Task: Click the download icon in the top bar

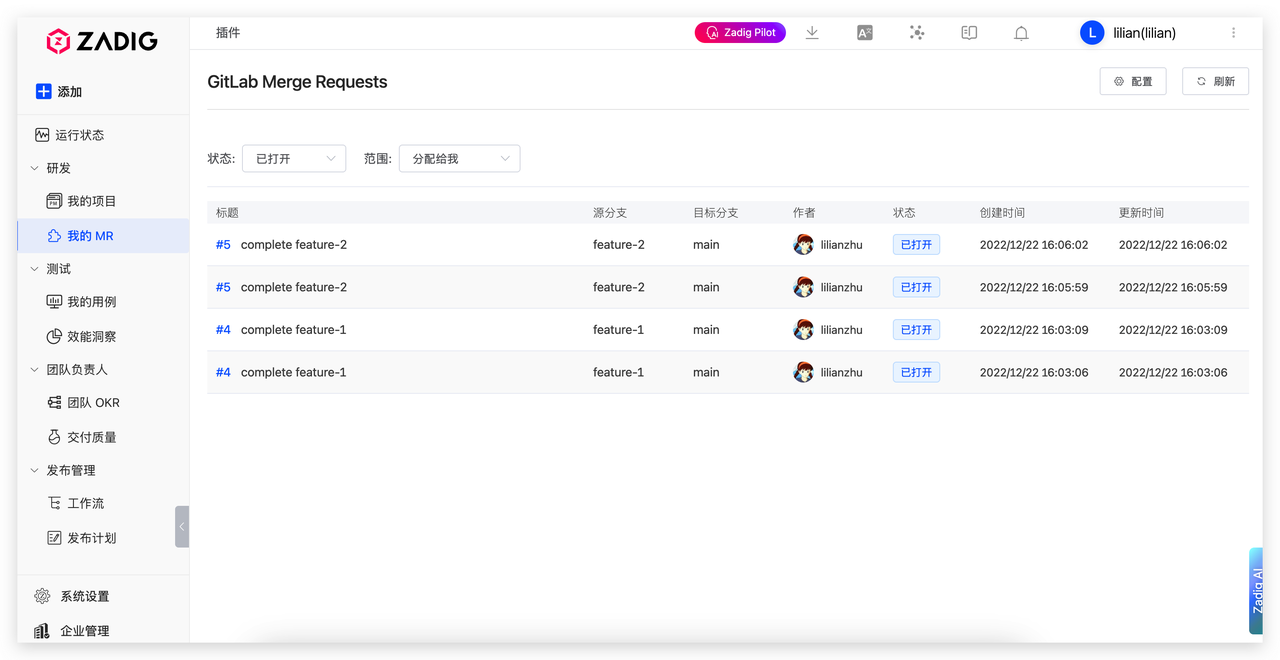Action: point(812,32)
